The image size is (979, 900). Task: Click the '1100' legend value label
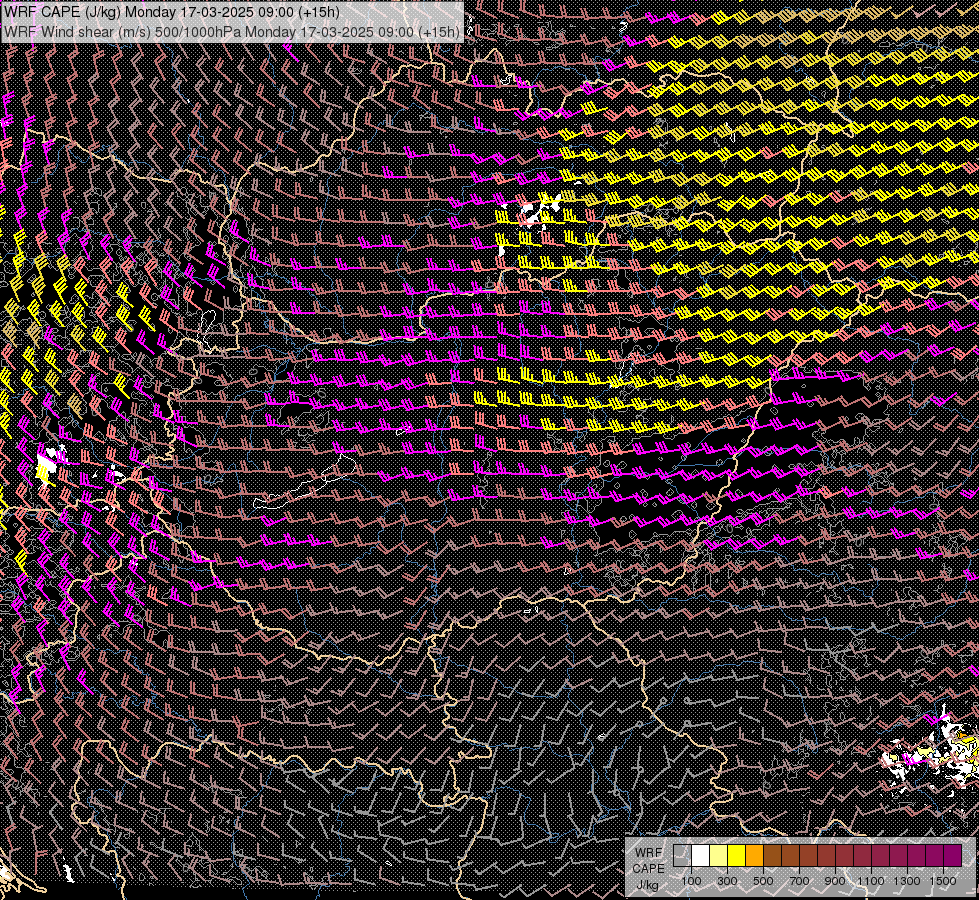[x=870, y=881]
